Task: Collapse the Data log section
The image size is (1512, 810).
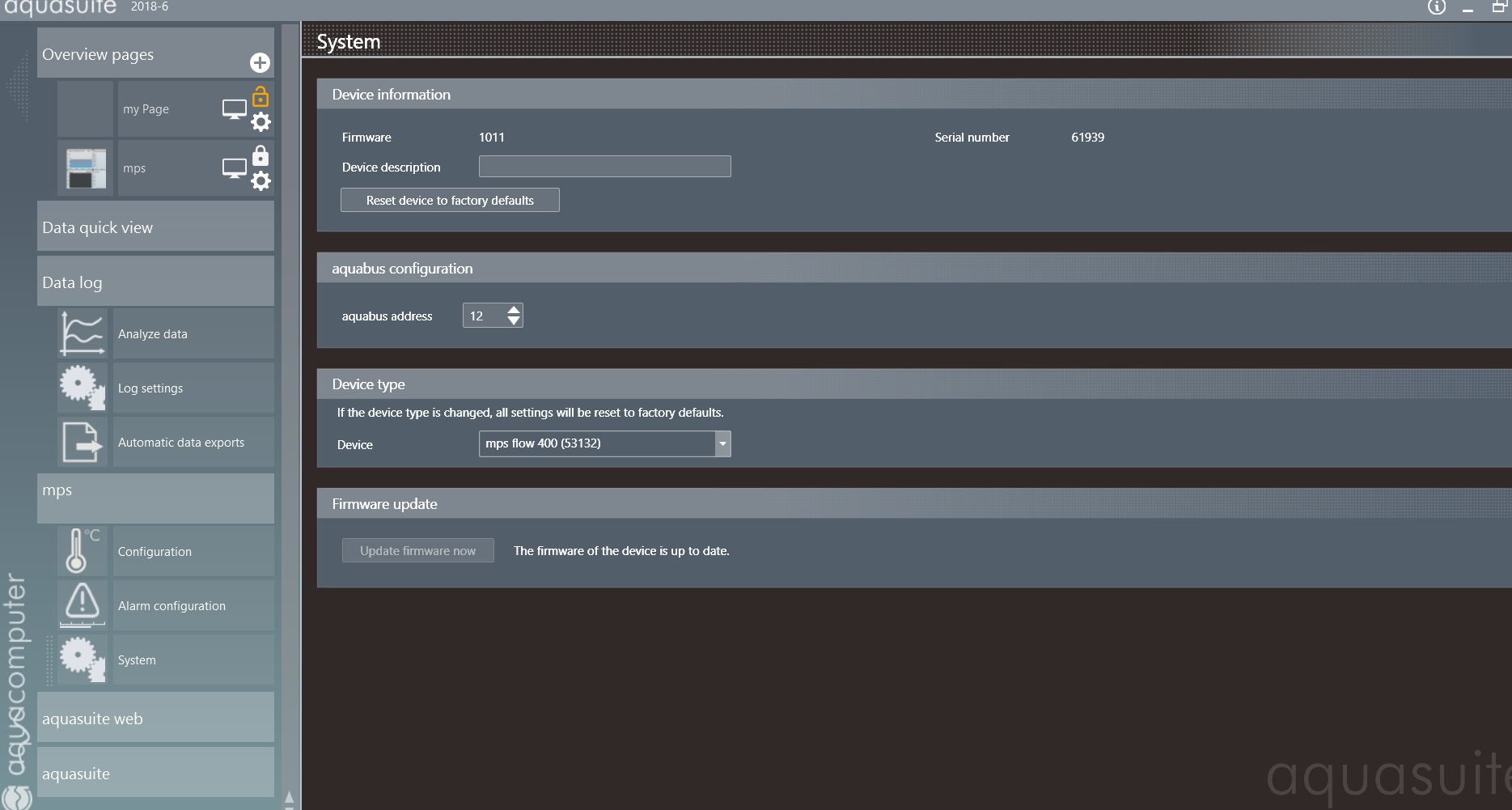Action: pos(155,282)
